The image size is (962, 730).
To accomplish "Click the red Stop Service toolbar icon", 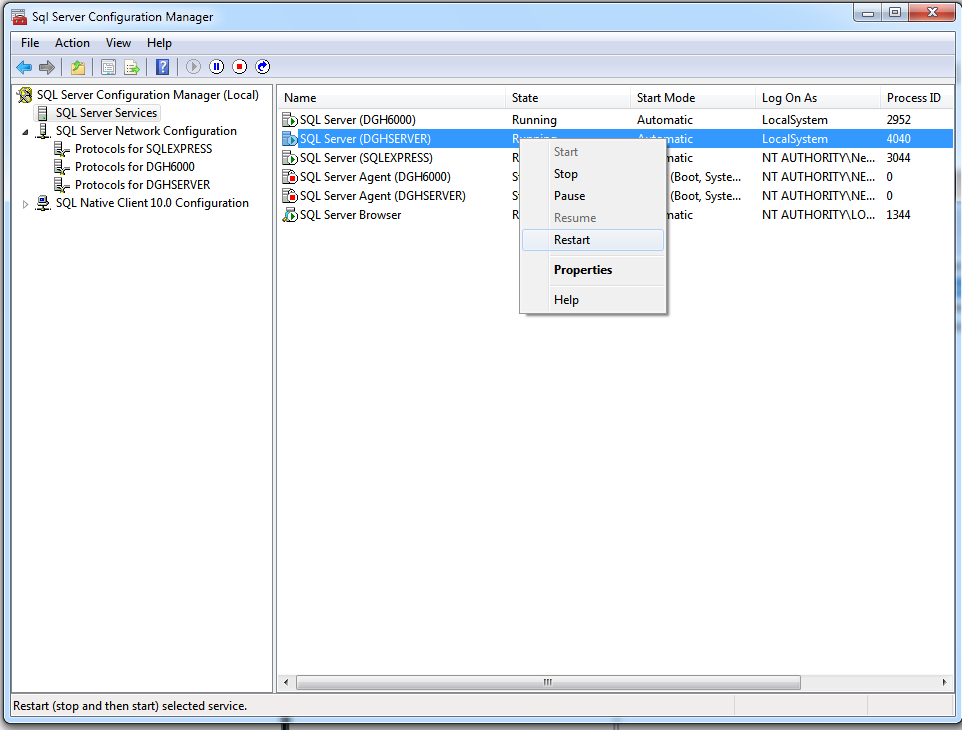I will (240, 67).
